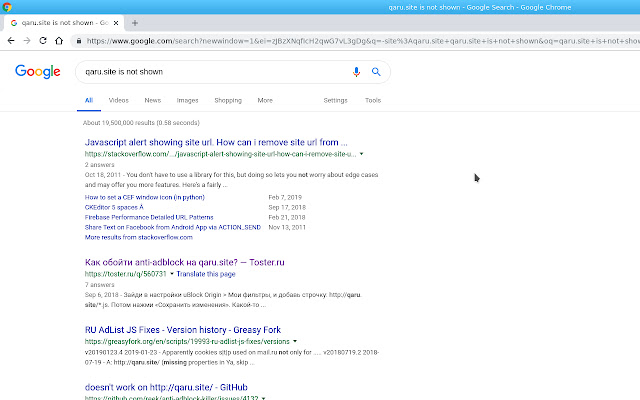Screen dimensions: 640x400
Task: Click the toster.ru/q/560731 green URL
Action: click(x=125, y=274)
